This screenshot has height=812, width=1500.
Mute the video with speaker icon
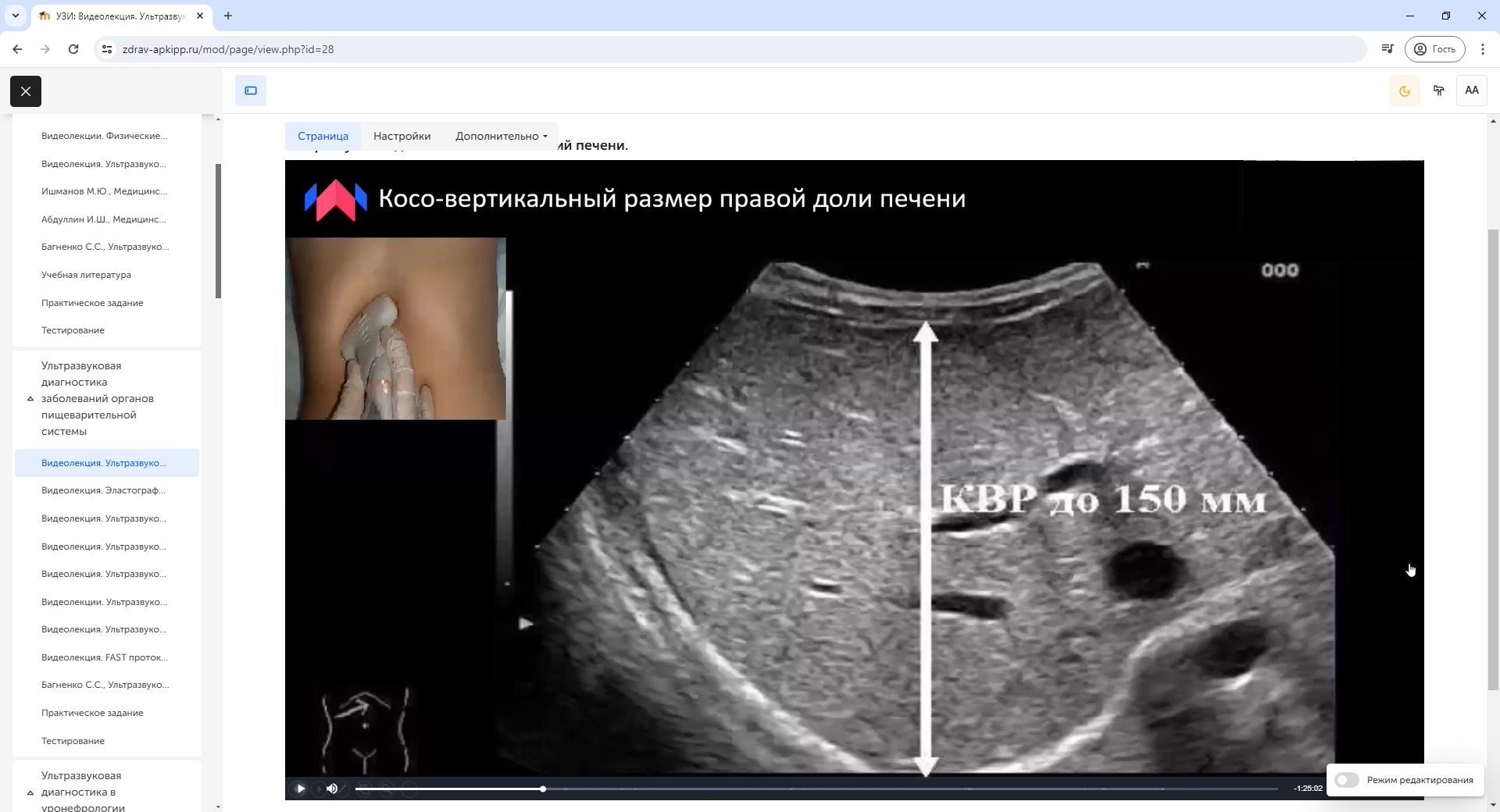(x=332, y=789)
